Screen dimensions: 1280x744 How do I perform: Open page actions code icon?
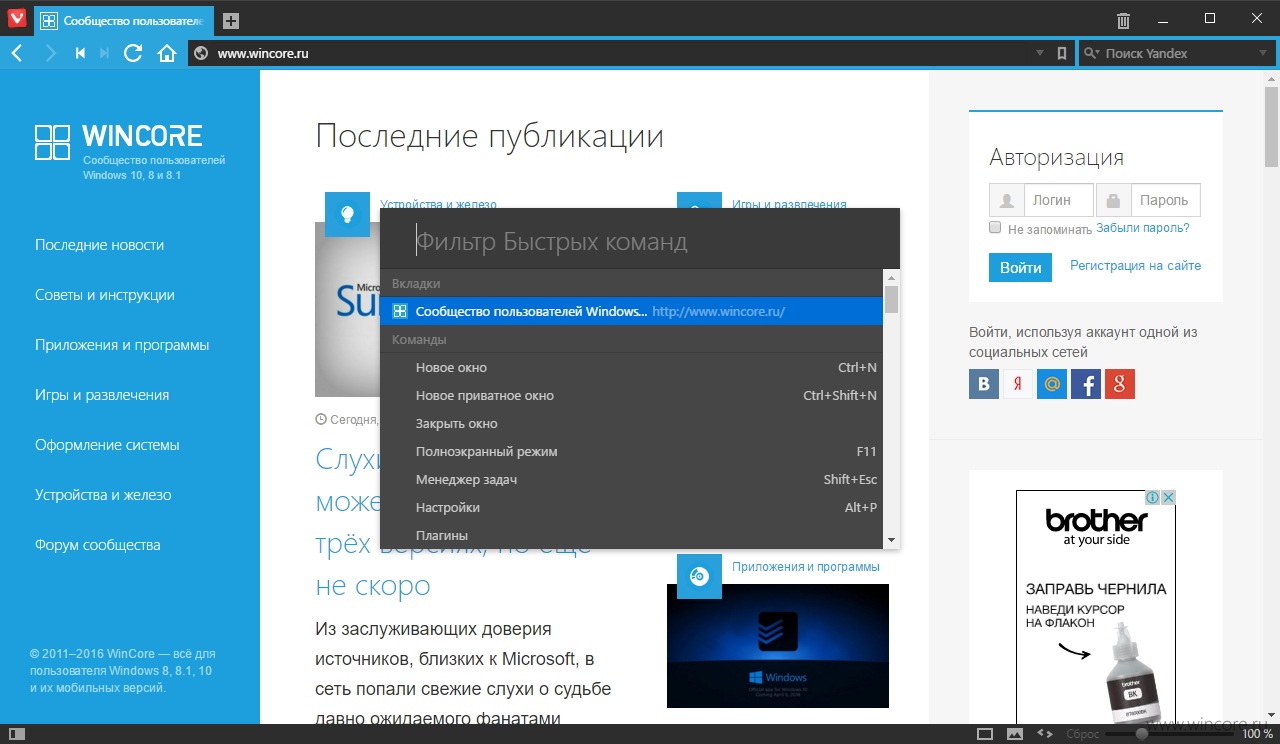pyautogui.click(x=1045, y=734)
